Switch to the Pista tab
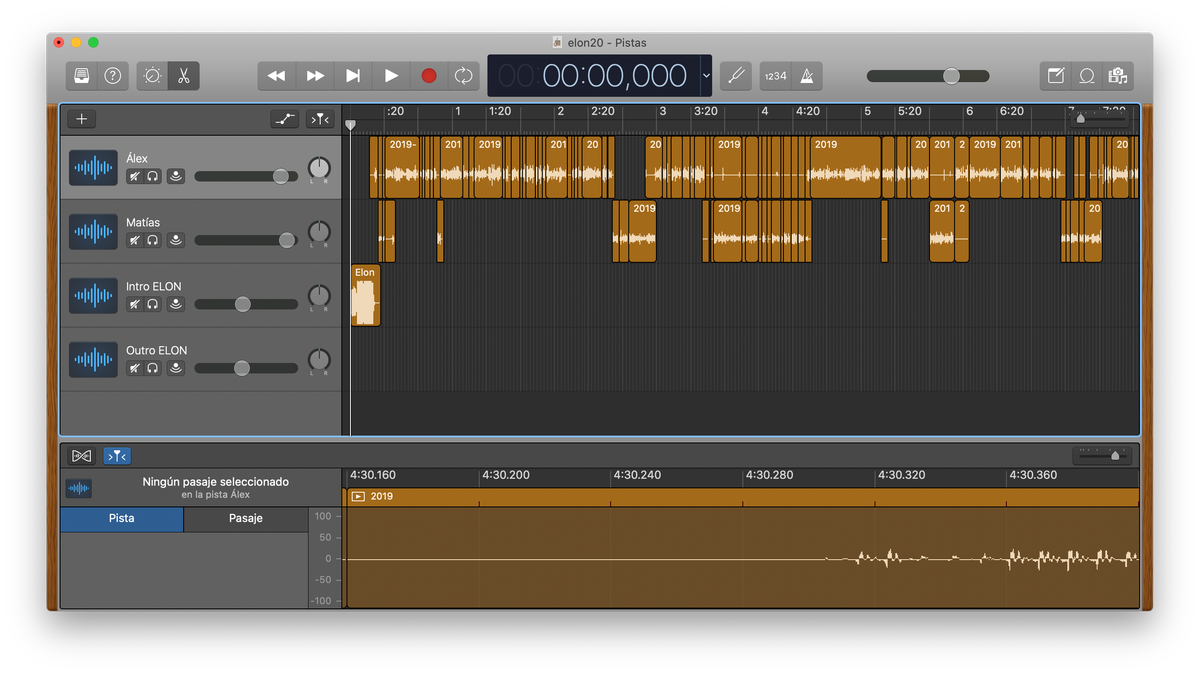Image resolution: width=1200 pixels, height=675 pixels. tap(122, 518)
